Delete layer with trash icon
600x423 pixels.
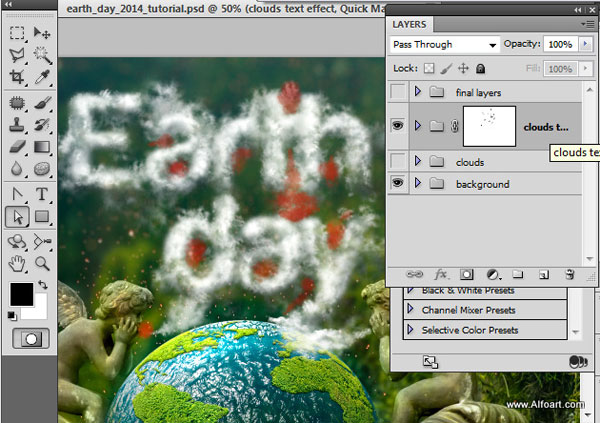pyautogui.click(x=570, y=274)
